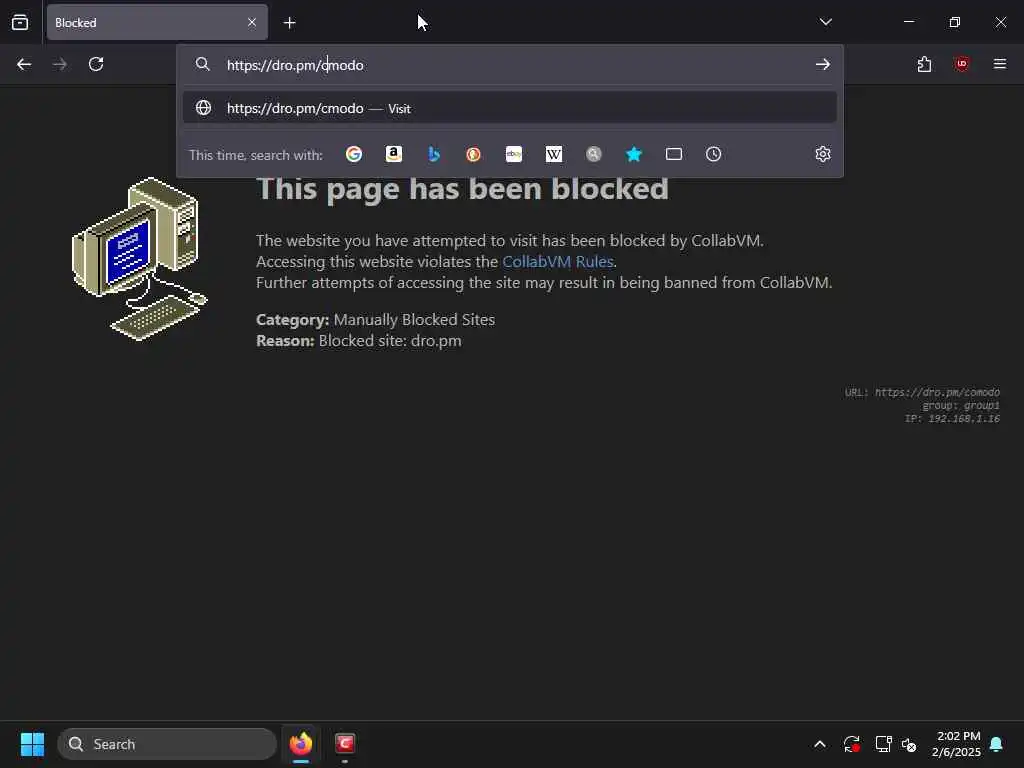Search this time with Wikipedia
This screenshot has height=768, width=1024.
click(x=554, y=154)
